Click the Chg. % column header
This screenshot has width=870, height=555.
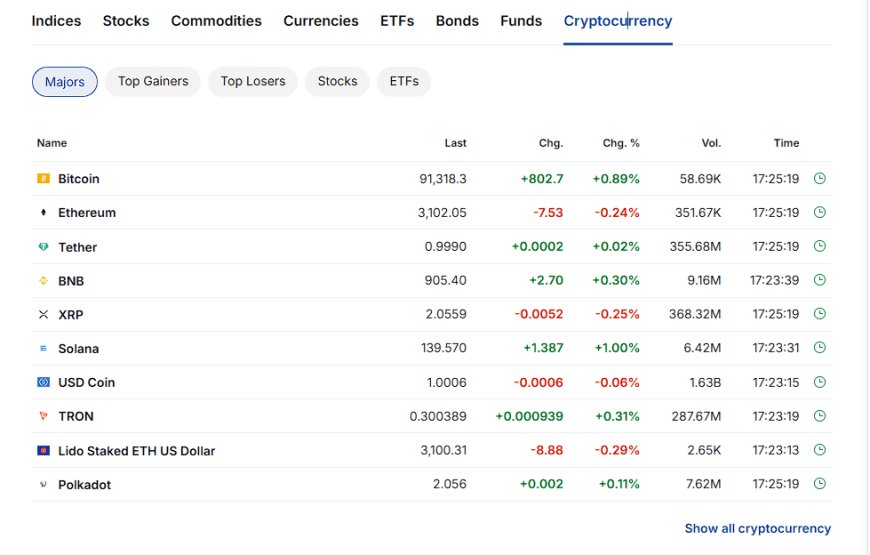coord(621,143)
